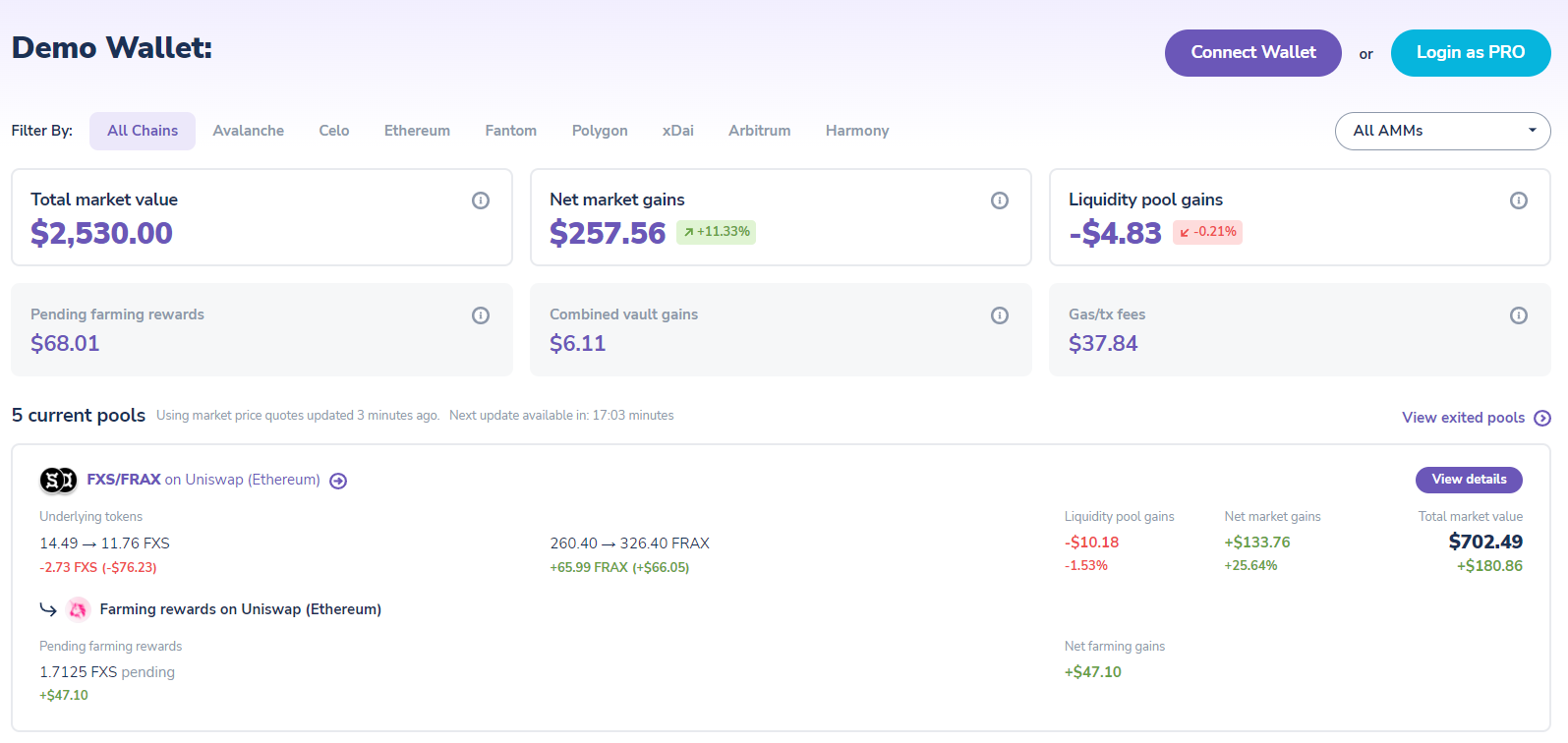Click info icon on Total market value card
This screenshot has width=1568, height=743.
[481, 200]
